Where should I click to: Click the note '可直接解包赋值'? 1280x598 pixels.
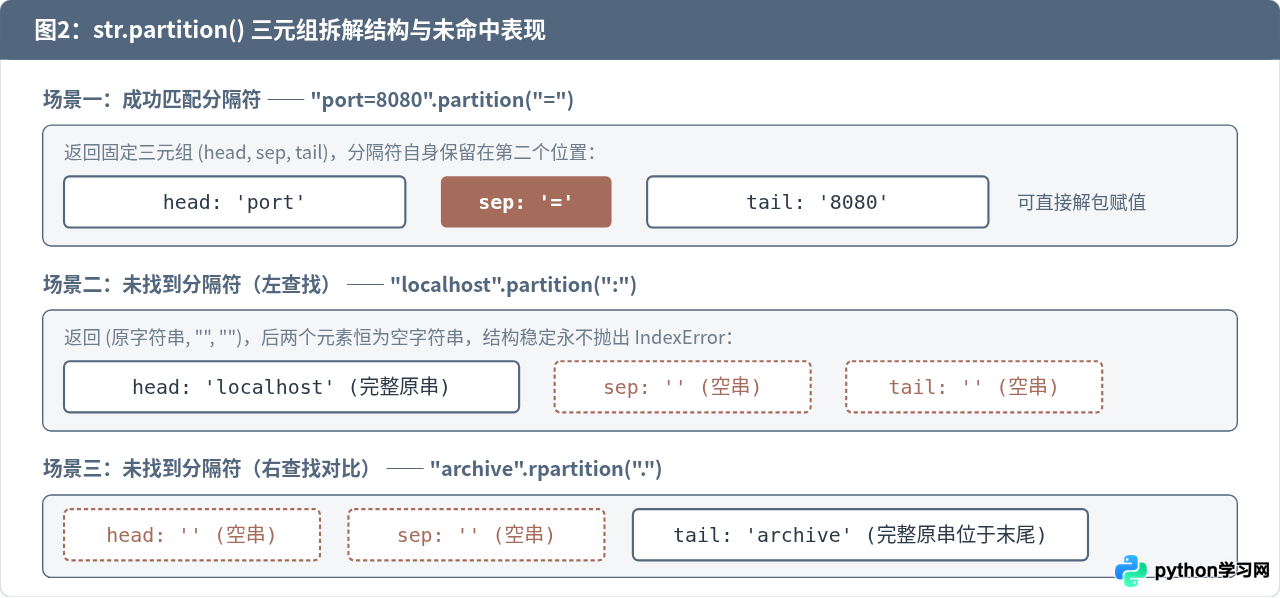(1082, 202)
